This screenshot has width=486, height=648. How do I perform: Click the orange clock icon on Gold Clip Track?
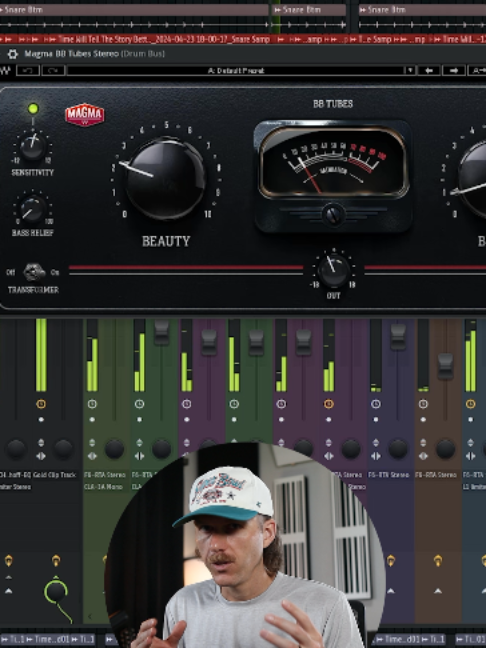click(41, 404)
